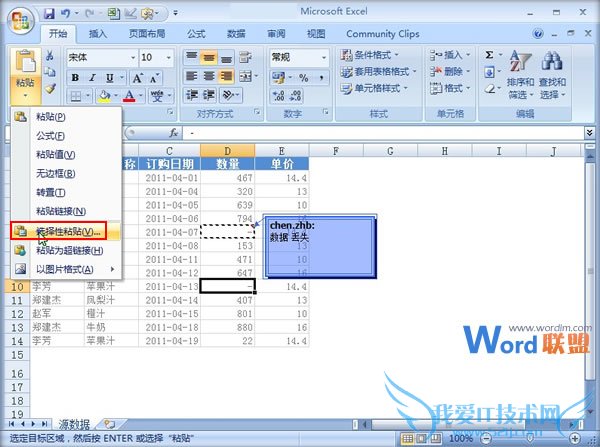Click the Office button
The height and width of the screenshot is (447, 600).
(x=21, y=20)
